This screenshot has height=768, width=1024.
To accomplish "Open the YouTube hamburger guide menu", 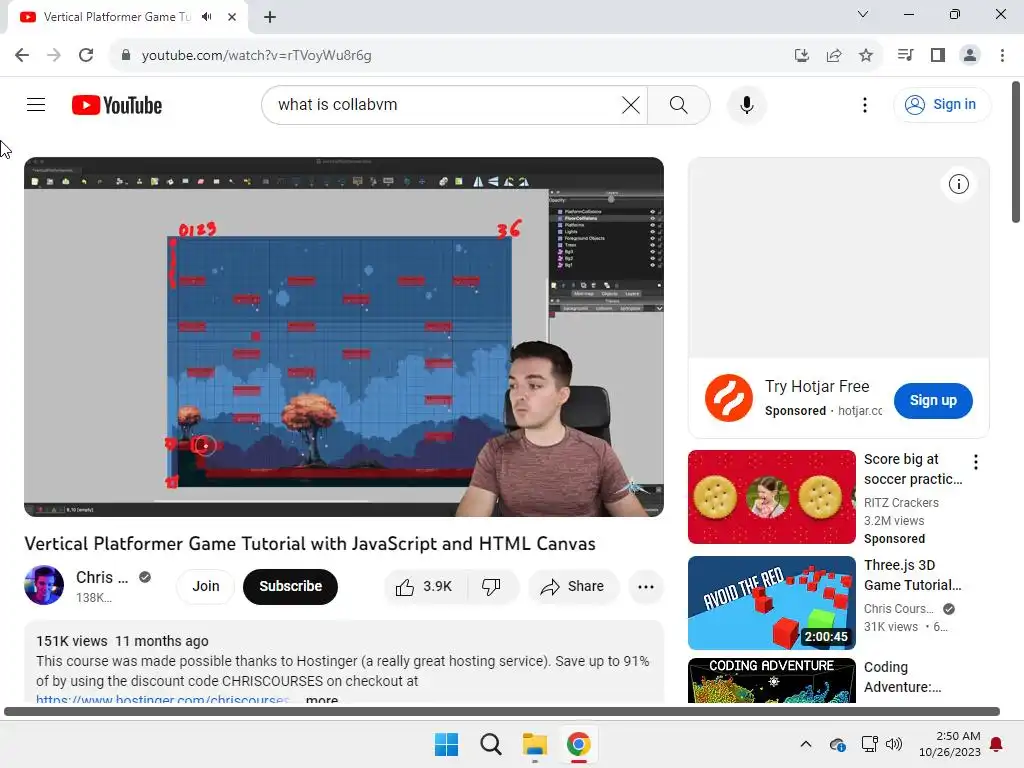I will (x=36, y=104).
